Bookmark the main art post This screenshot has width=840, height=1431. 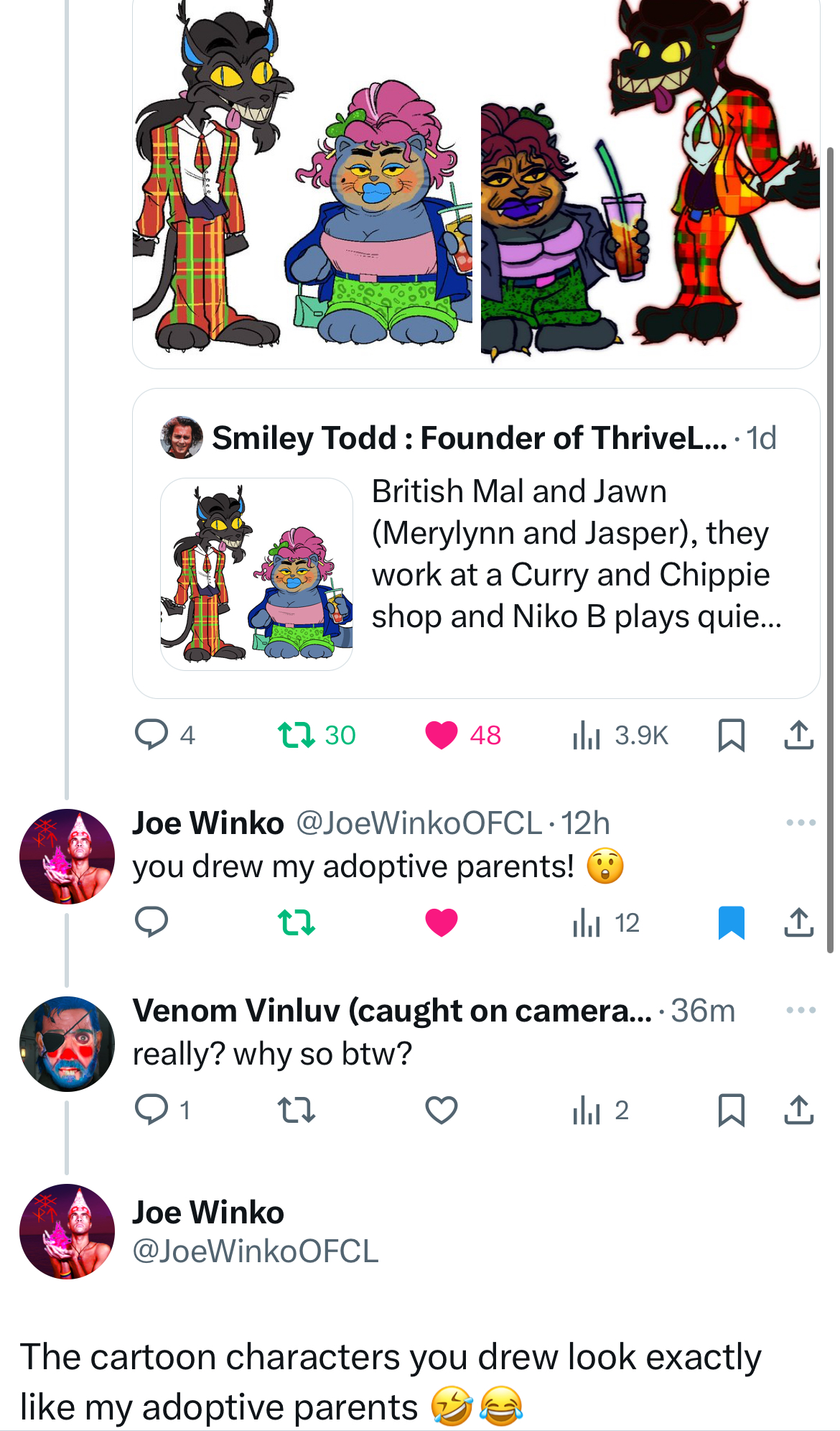point(731,735)
